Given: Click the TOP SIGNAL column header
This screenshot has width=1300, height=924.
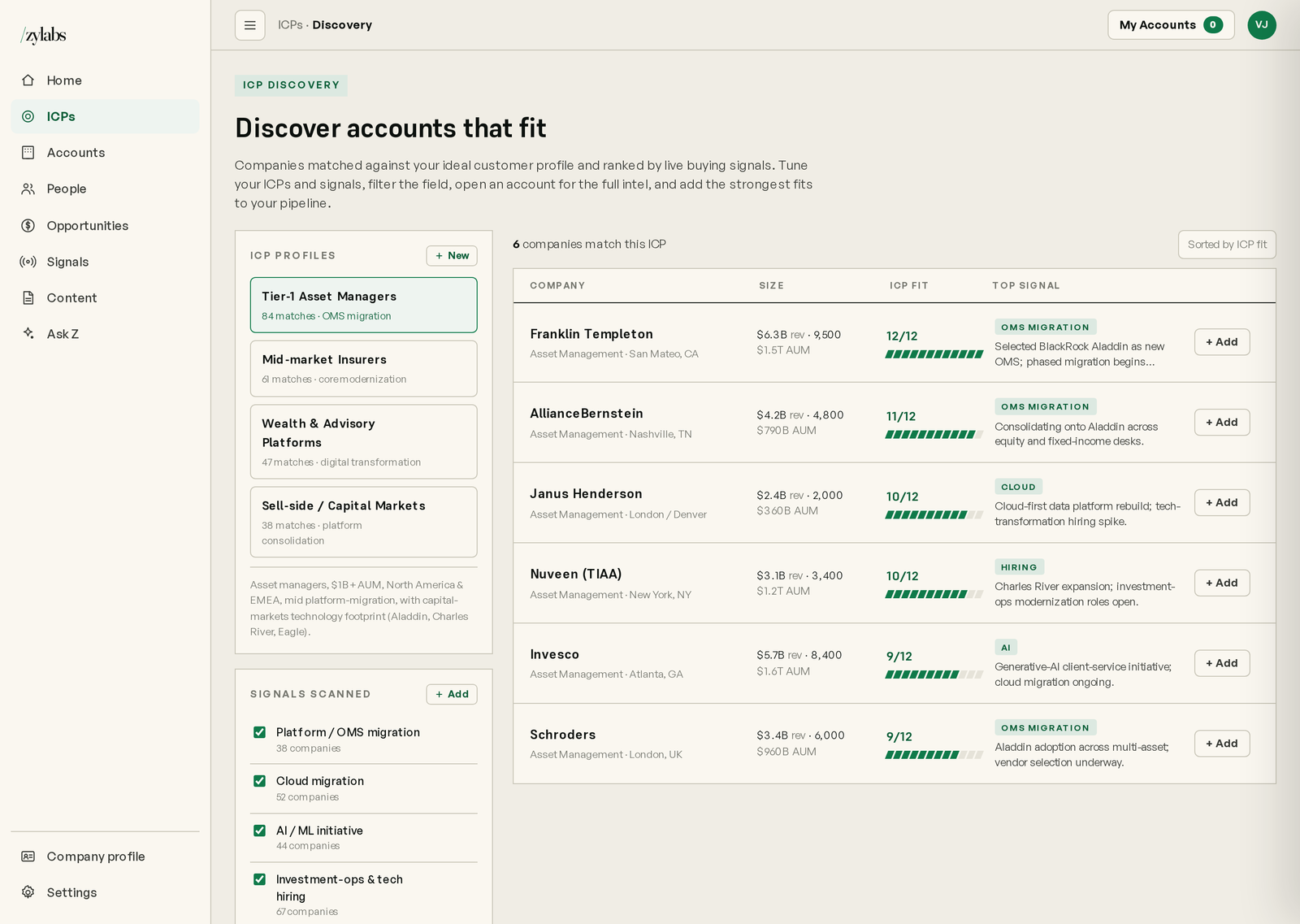Looking at the screenshot, I should point(1025,286).
